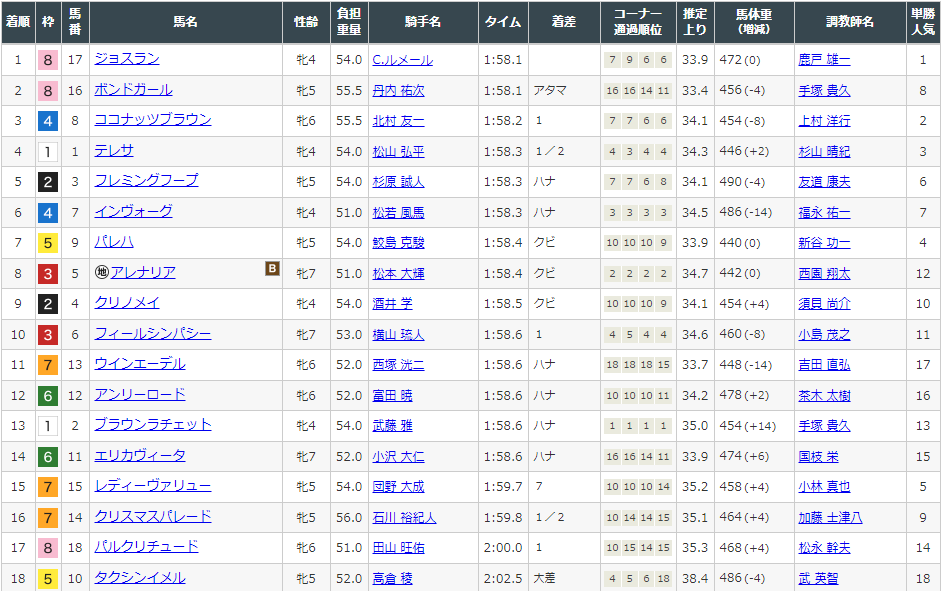
Task: Open jockey link 石川 裕紀人
Action: click(404, 518)
